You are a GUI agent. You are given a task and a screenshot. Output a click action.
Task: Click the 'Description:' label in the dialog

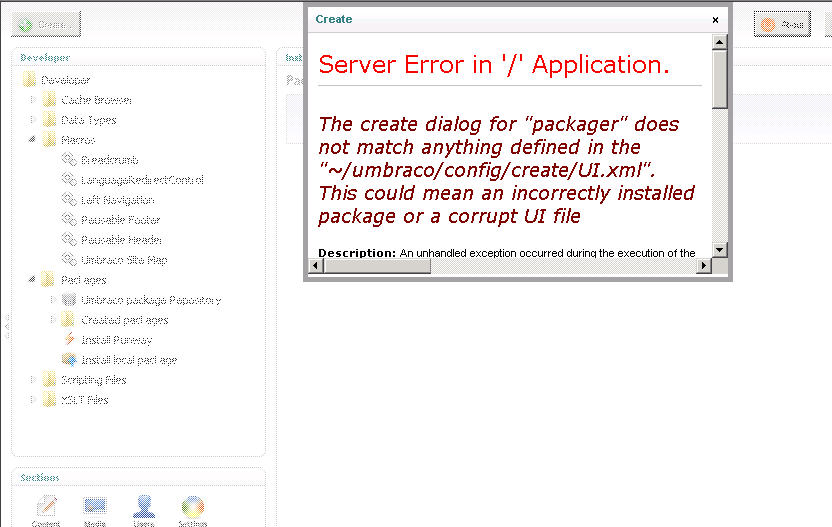(357, 253)
